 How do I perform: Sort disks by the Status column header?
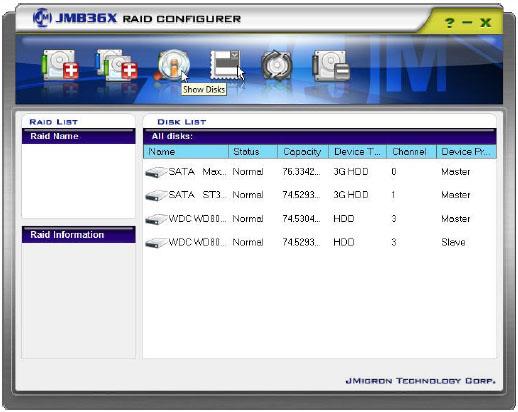pyautogui.click(x=253, y=152)
